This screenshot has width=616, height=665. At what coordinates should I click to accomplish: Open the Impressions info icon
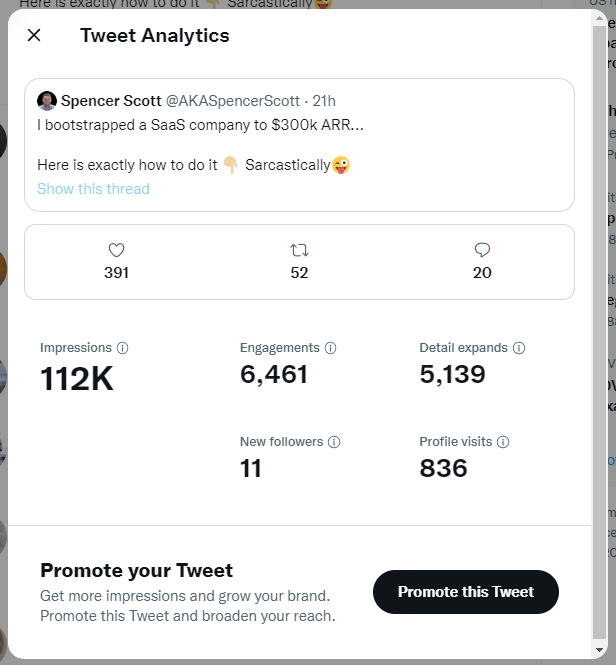(x=123, y=348)
